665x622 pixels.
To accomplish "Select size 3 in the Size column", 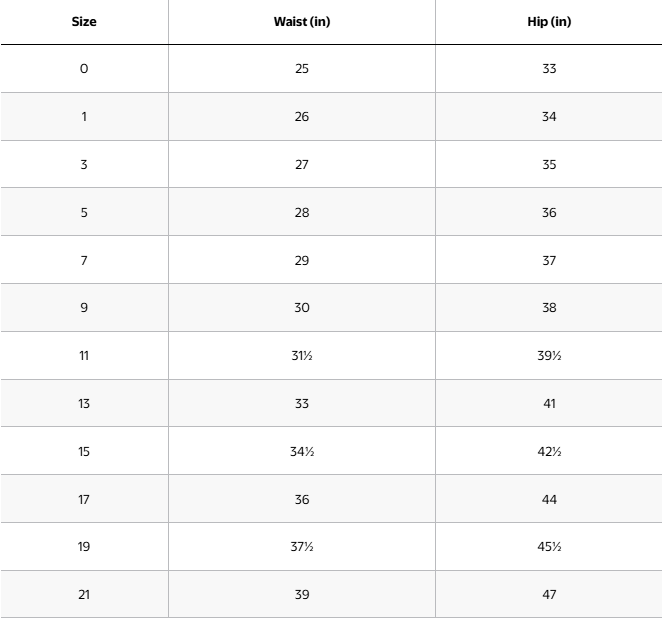I will 84,165.
